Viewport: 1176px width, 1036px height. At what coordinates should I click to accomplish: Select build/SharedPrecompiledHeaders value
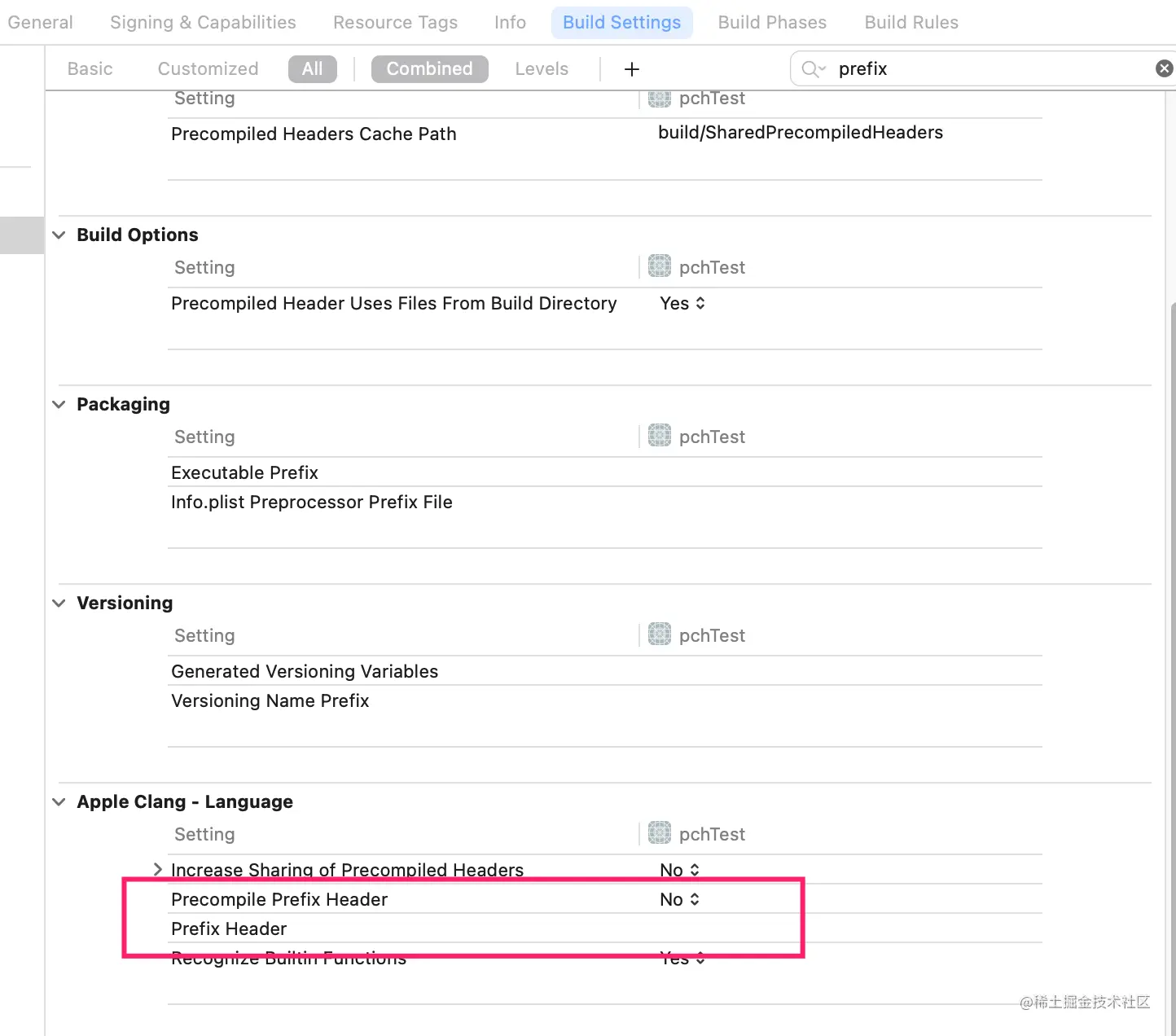[x=801, y=132]
